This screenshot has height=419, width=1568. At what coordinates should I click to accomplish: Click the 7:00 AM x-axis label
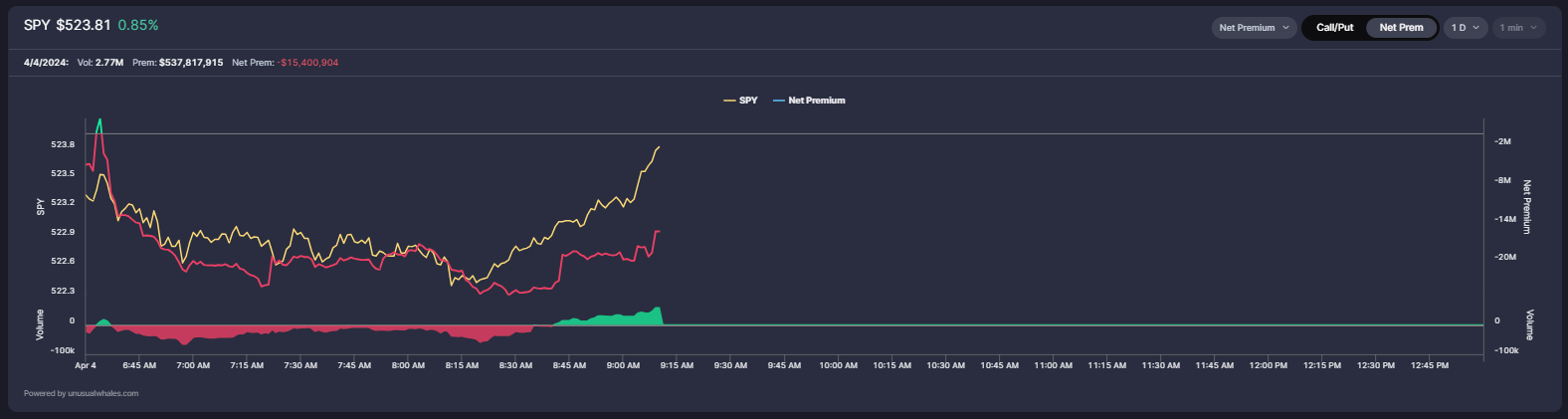point(193,365)
